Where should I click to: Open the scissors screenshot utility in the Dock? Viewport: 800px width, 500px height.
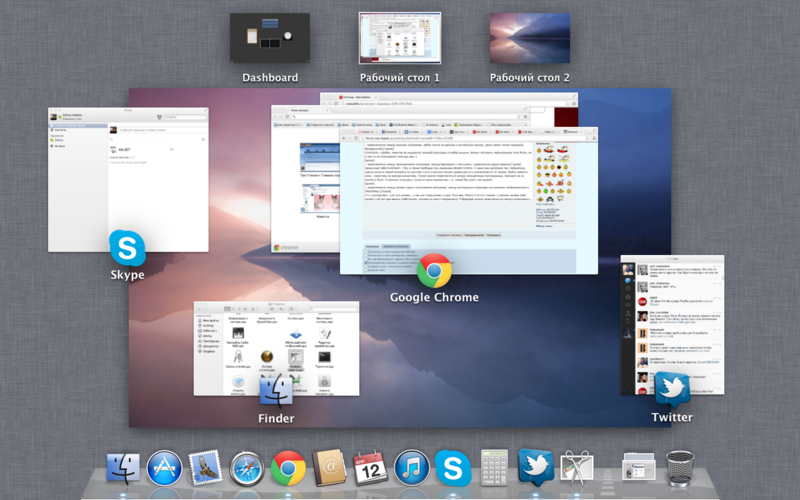(x=577, y=467)
